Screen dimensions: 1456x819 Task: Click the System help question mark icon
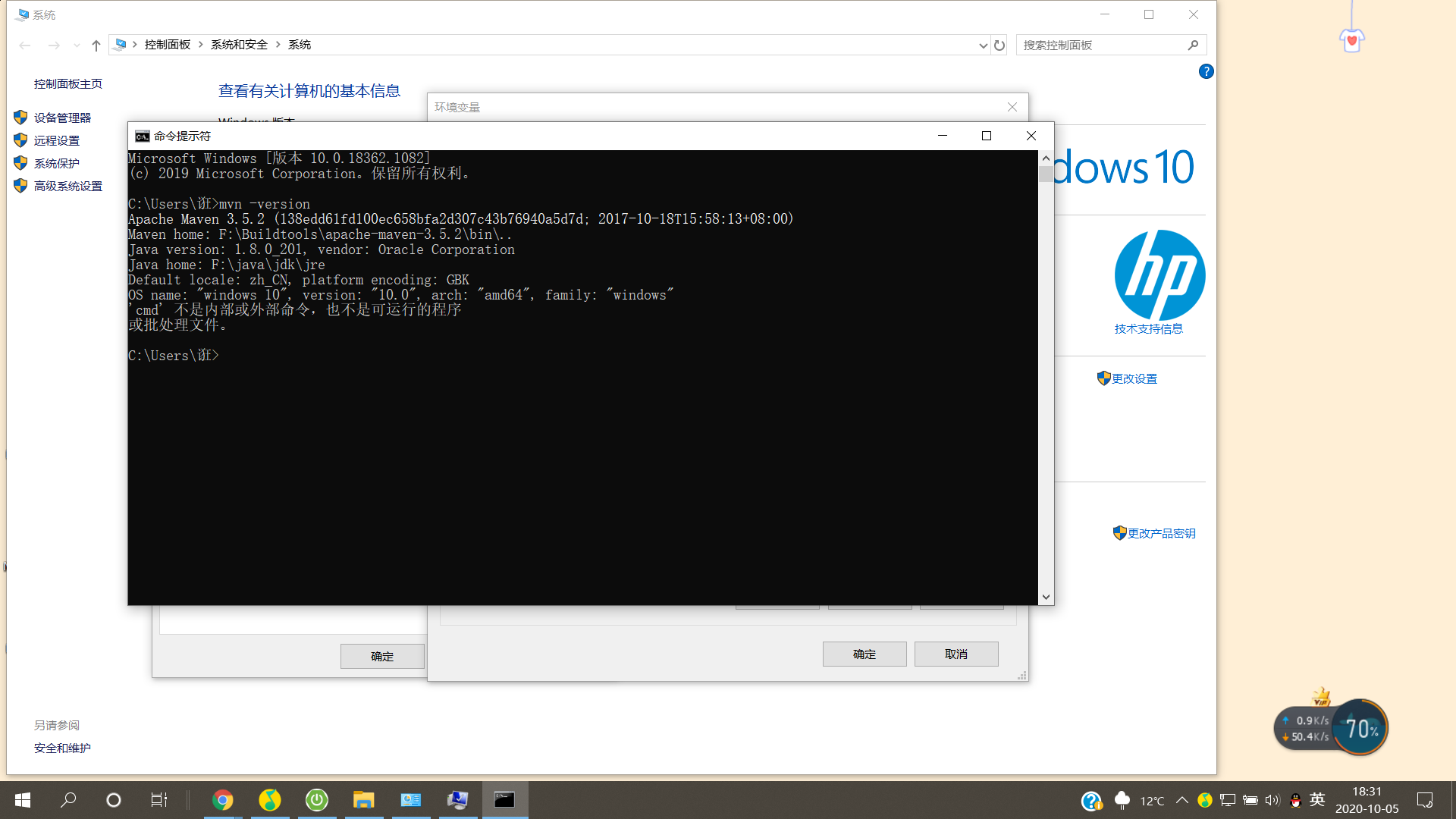pyautogui.click(x=1206, y=71)
